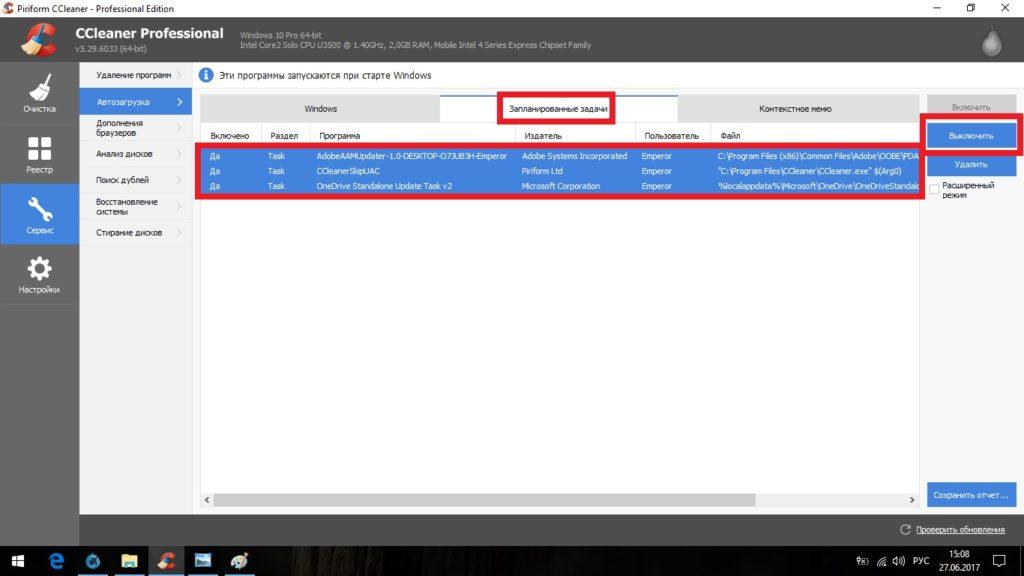Click the Включить button
This screenshot has width=1024, height=576.
[971, 107]
